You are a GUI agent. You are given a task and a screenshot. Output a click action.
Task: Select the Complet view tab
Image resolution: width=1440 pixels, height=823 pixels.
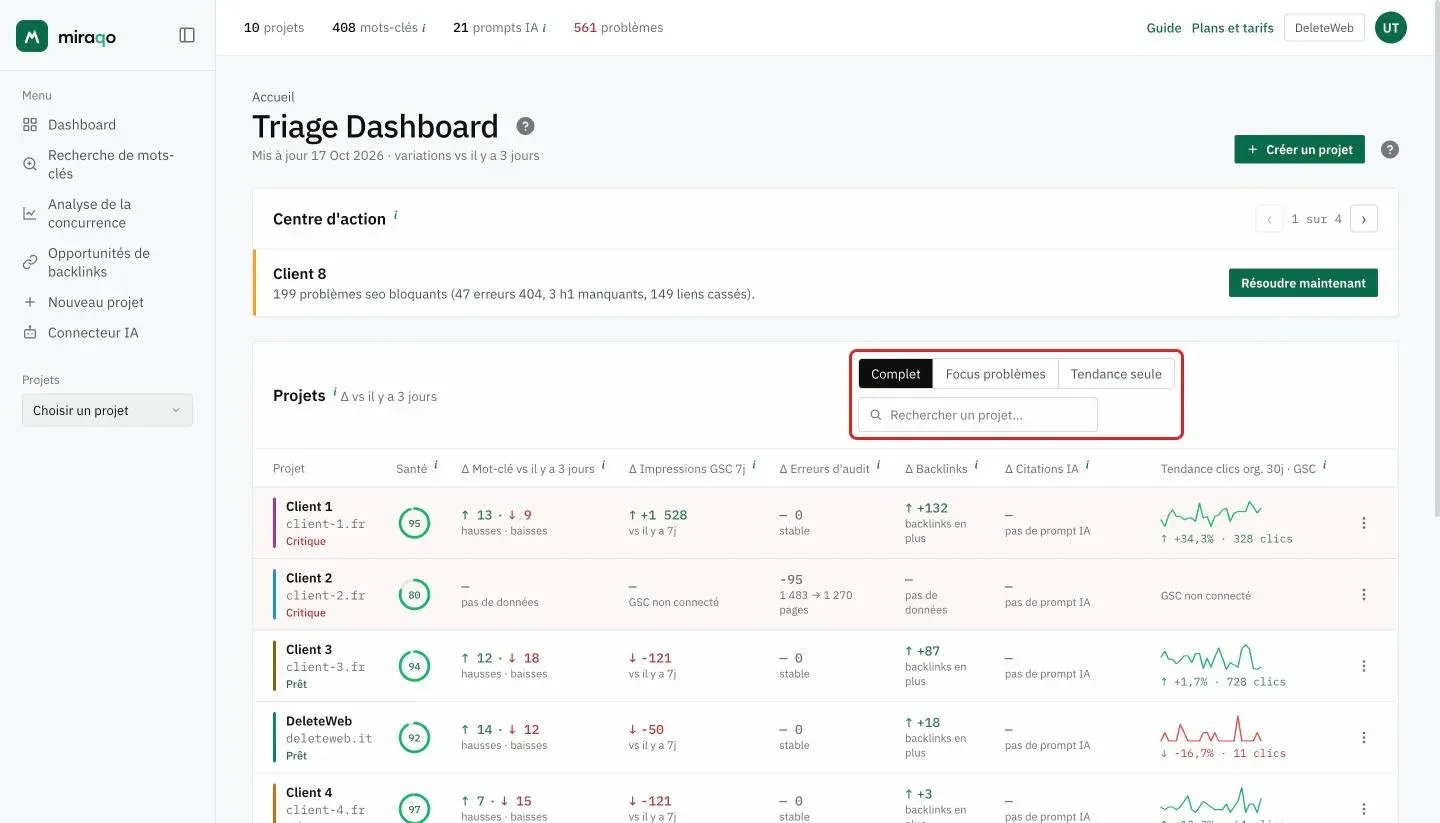895,374
